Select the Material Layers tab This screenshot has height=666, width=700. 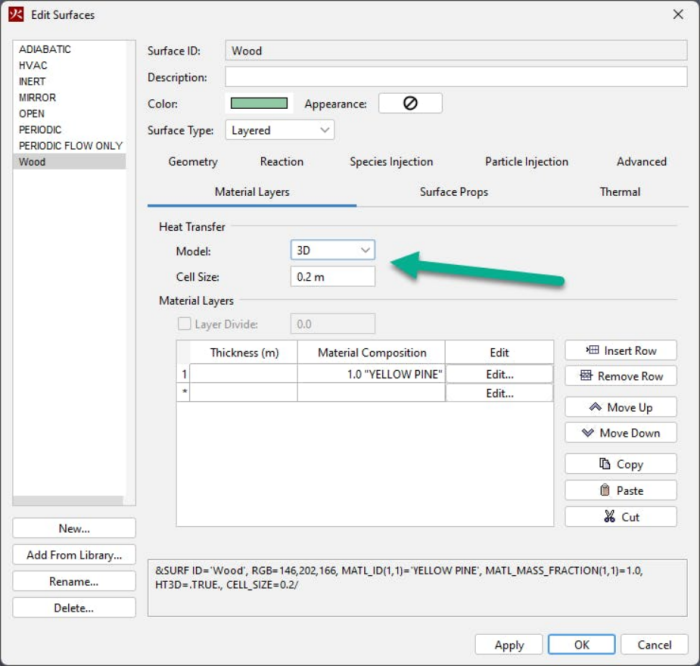pos(252,192)
